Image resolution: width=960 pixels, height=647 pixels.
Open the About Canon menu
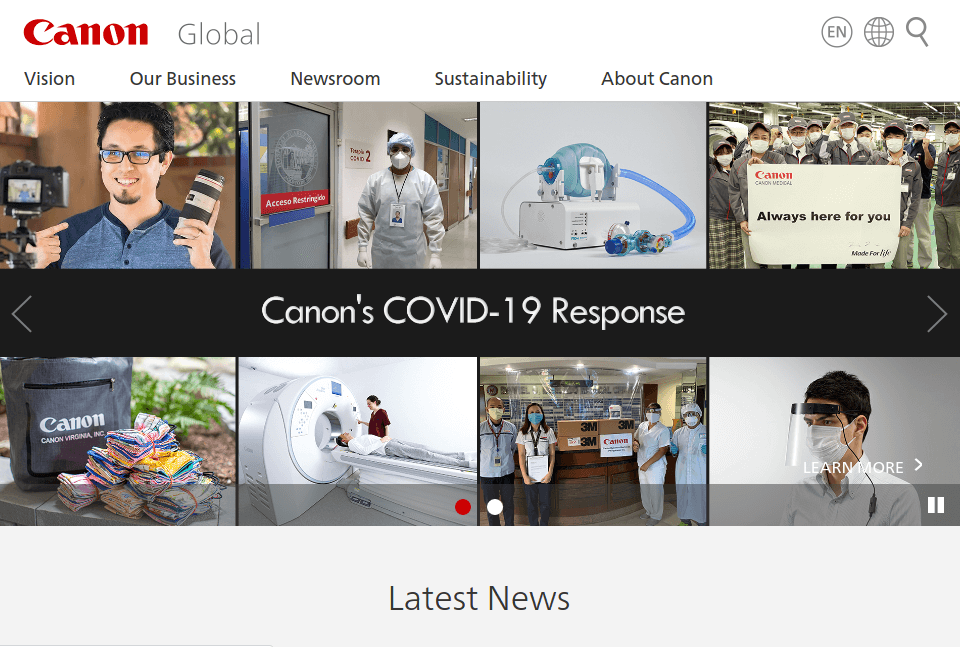click(656, 78)
